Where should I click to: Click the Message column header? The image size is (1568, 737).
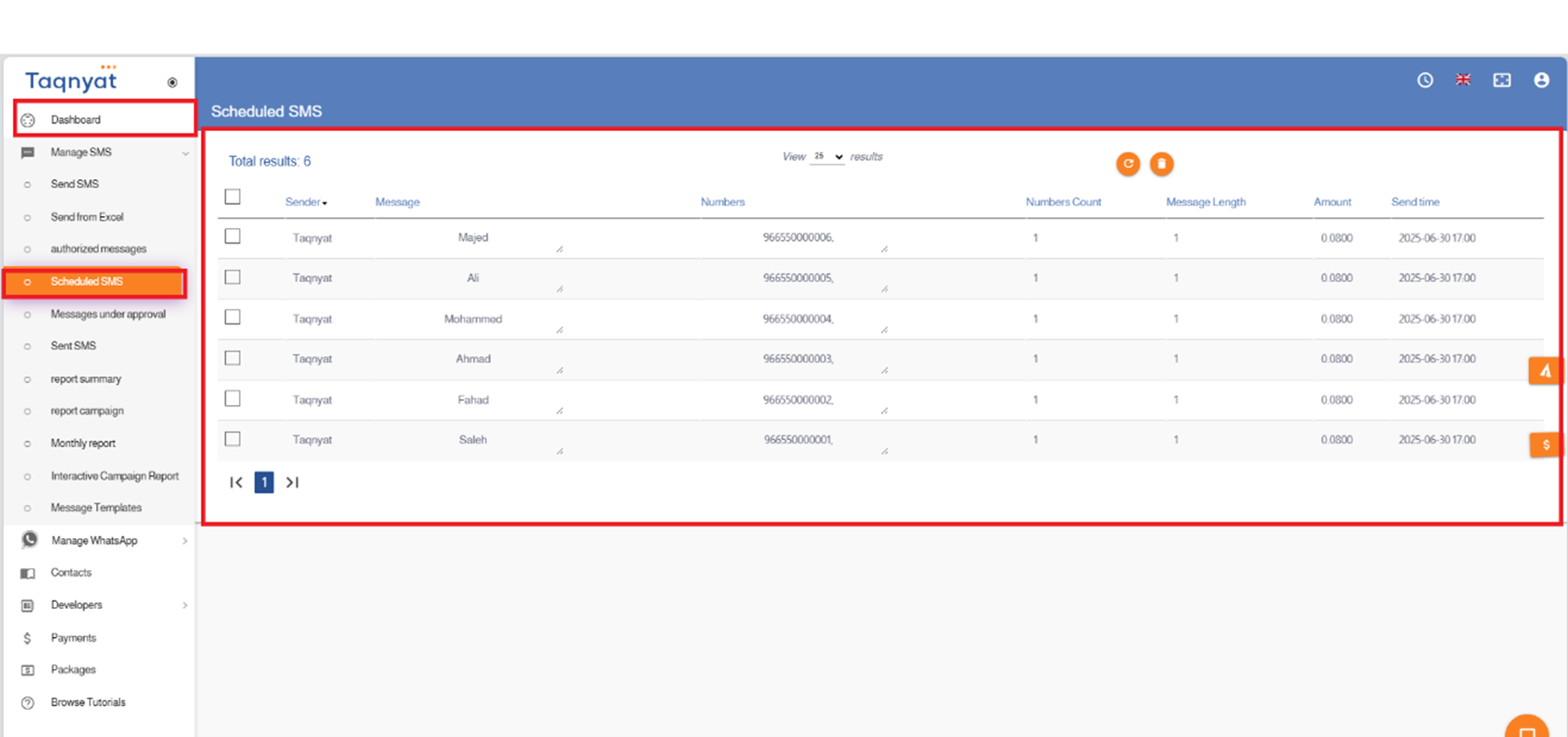point(398,202)
